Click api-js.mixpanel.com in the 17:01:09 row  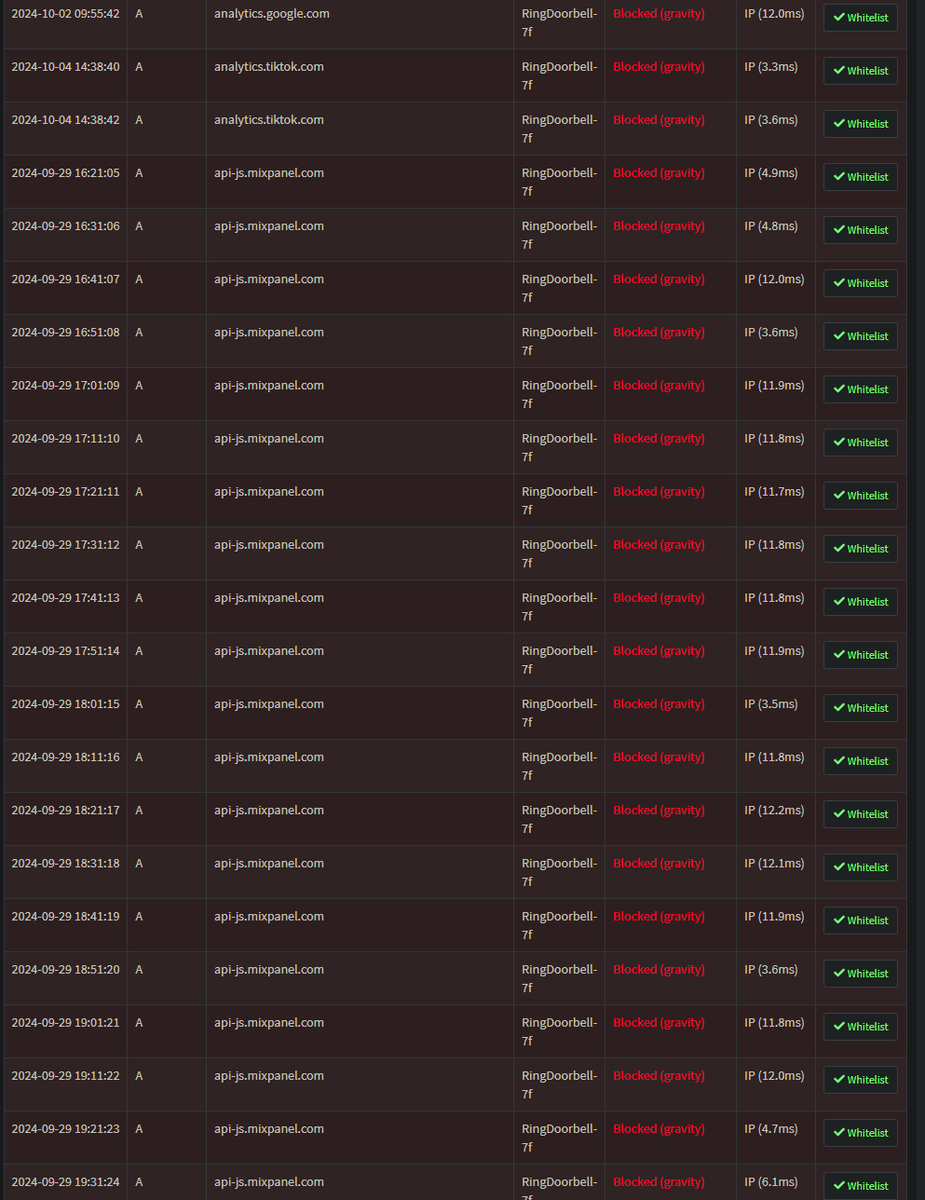268,385
